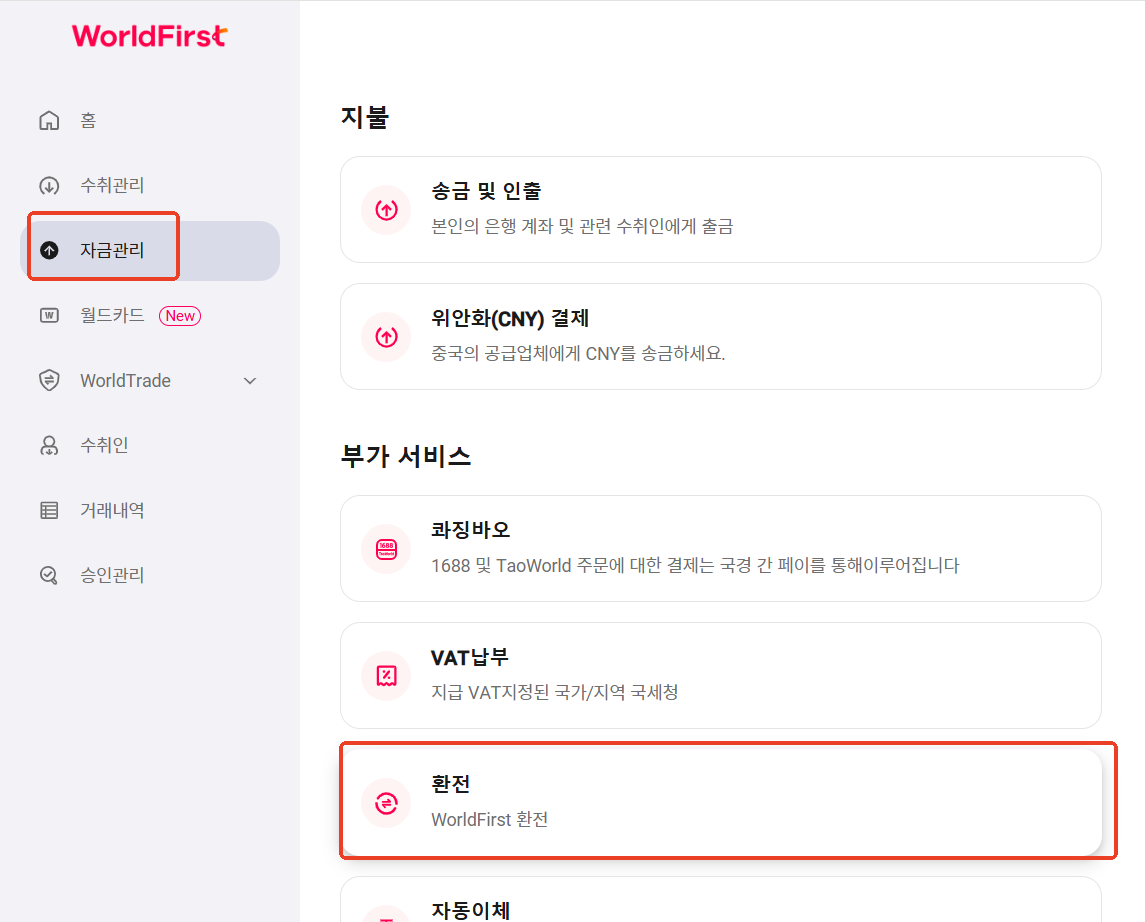Click the VAT납부 receipt percent icon
The height and width of the screenshot is (922, 1145).
tap(386, 676)
